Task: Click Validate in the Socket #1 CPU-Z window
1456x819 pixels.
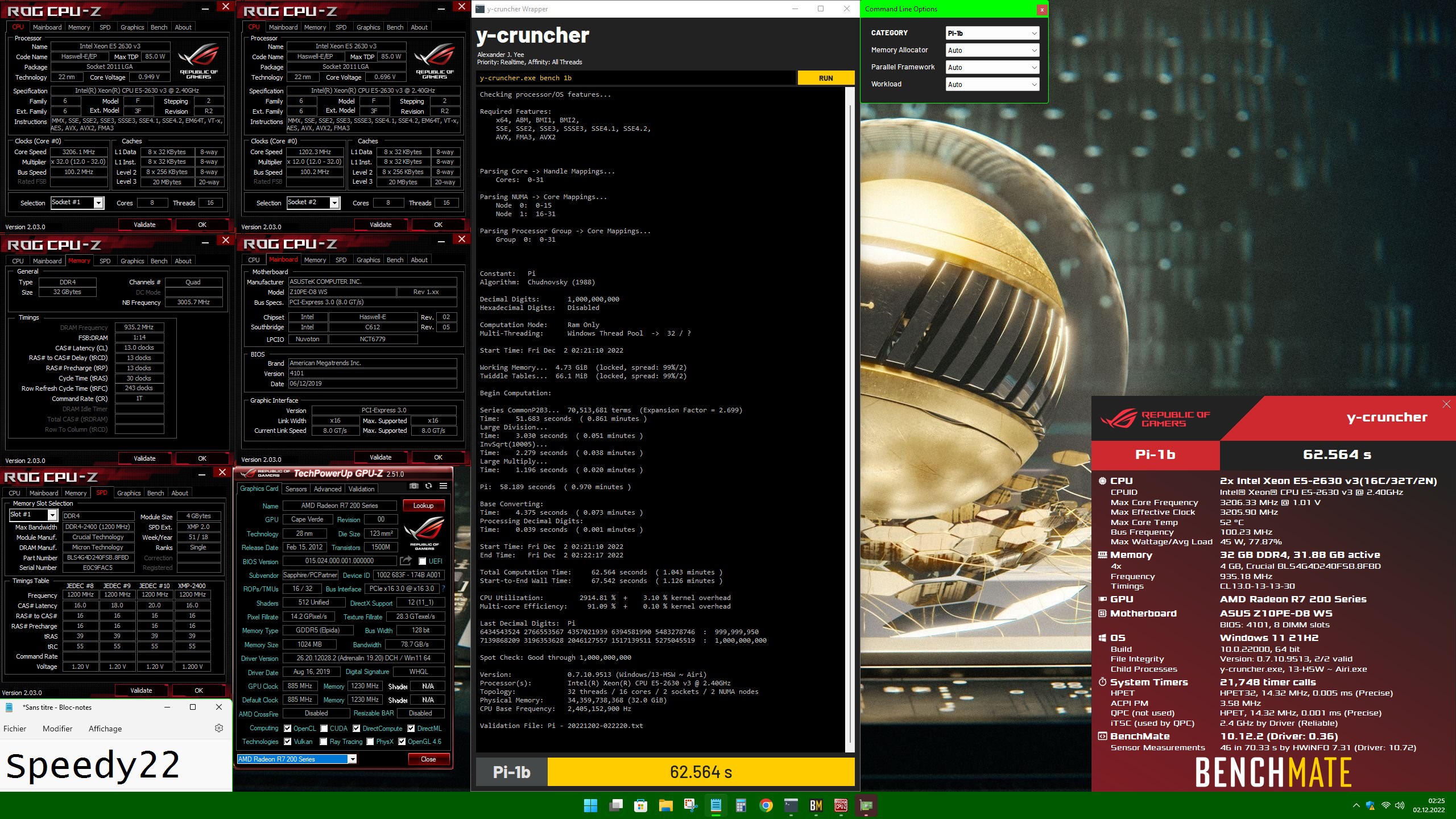Action: pyautogui.click(x=144, y=225)
